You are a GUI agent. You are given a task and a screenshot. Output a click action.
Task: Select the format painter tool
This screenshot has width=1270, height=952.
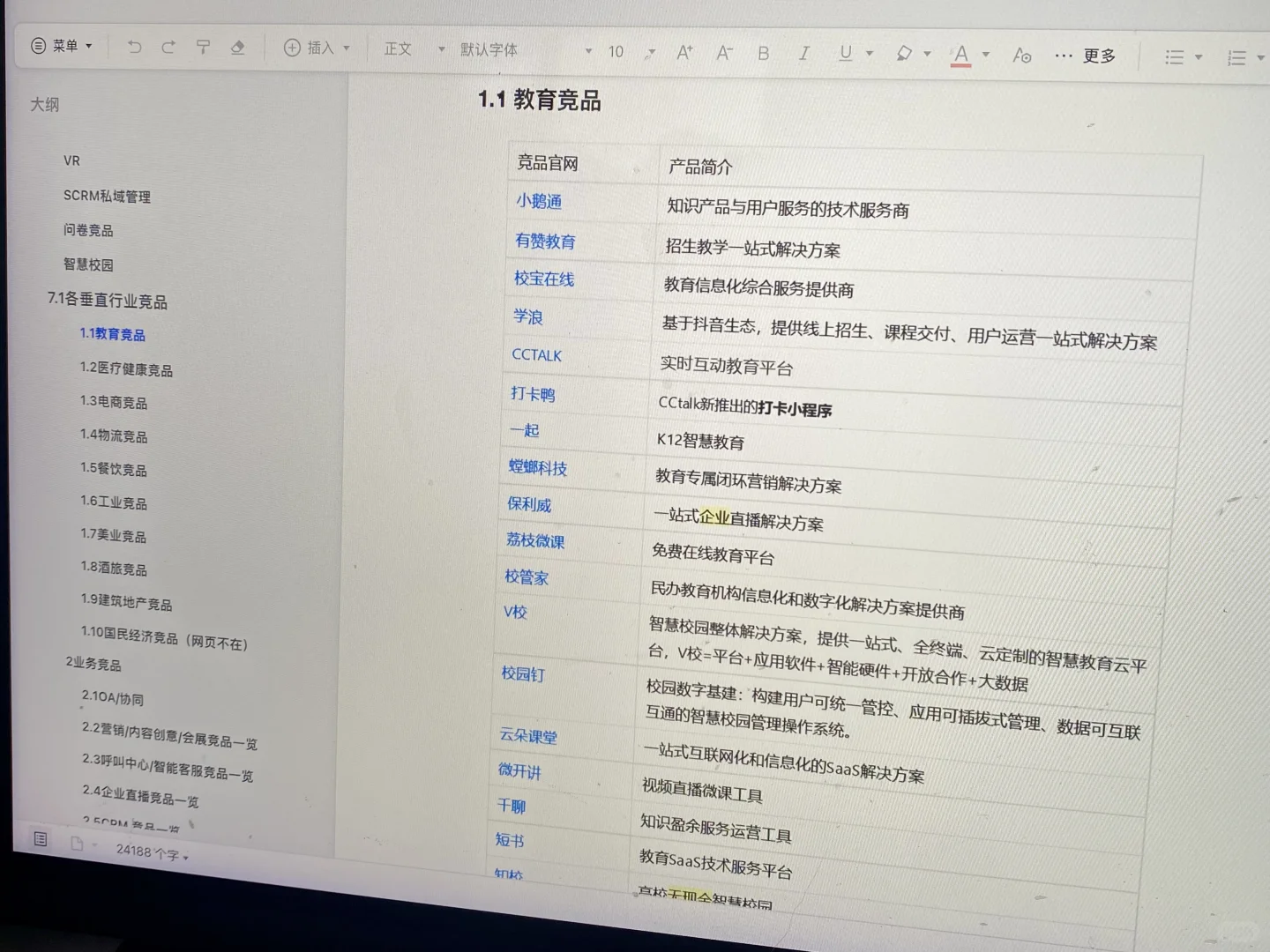[203, 48]
